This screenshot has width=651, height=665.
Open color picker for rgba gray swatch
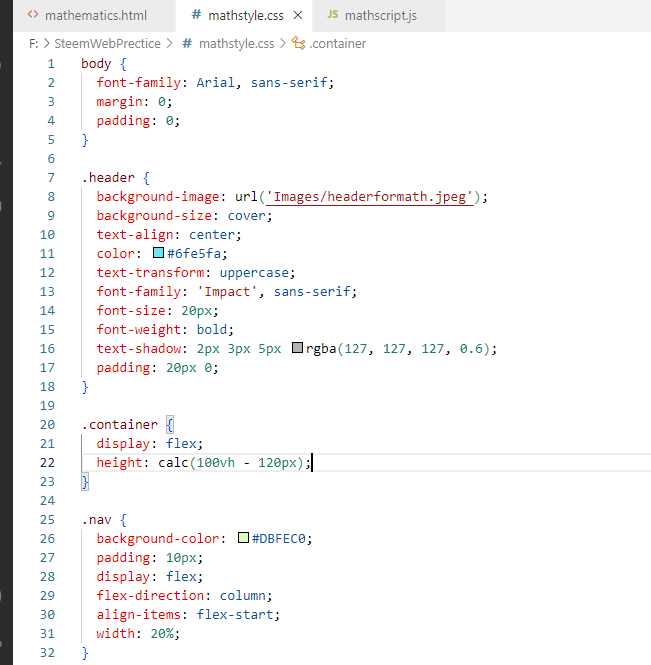[297, 348]
